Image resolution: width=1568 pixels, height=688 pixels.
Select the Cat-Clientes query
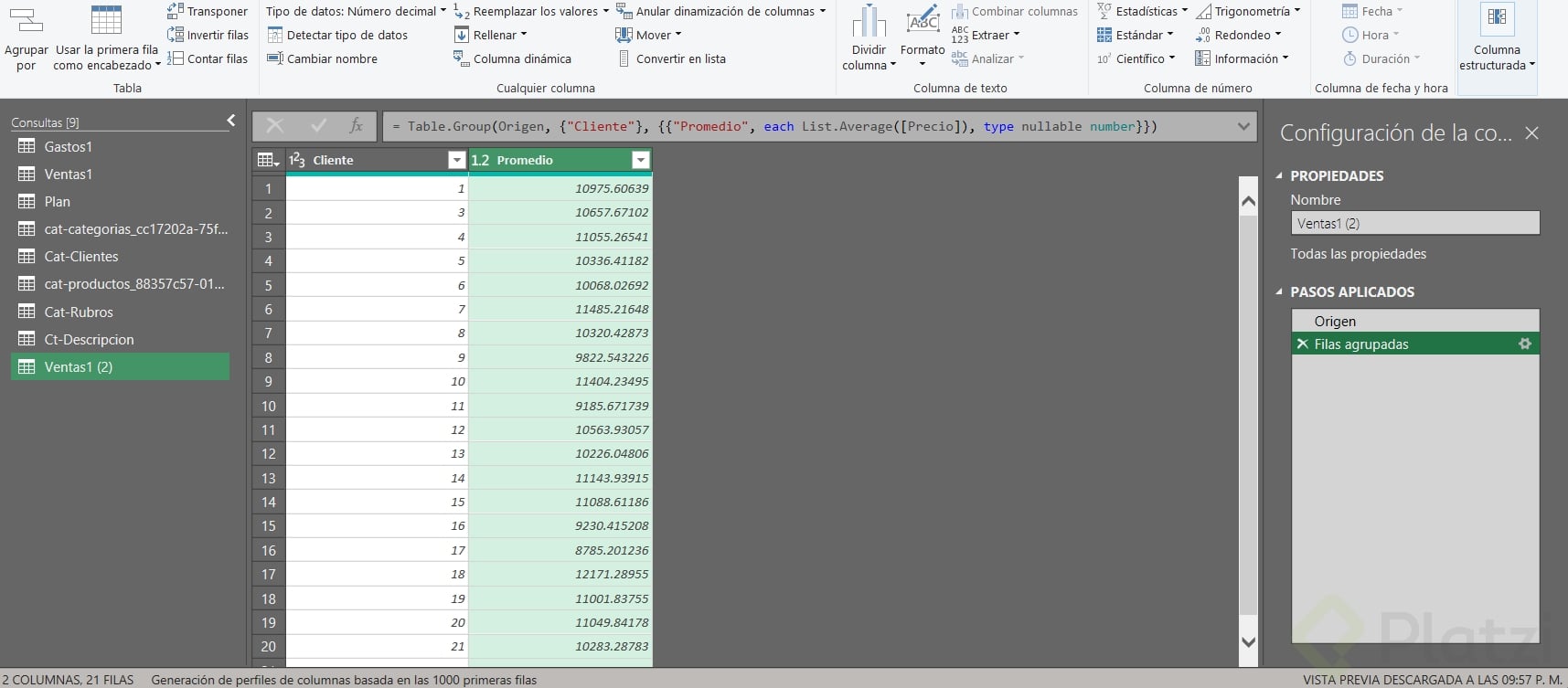[x=121, y=256]
